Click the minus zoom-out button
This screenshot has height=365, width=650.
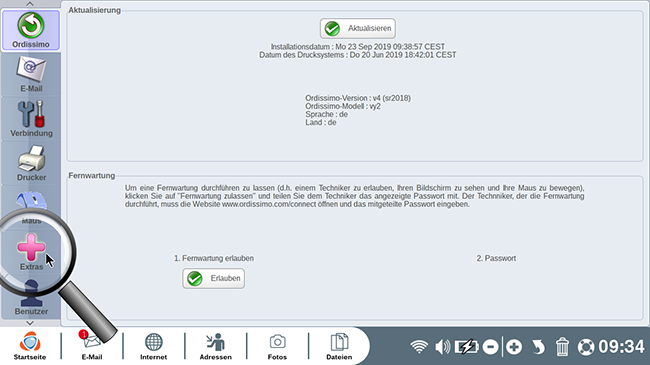pos(490,347)
